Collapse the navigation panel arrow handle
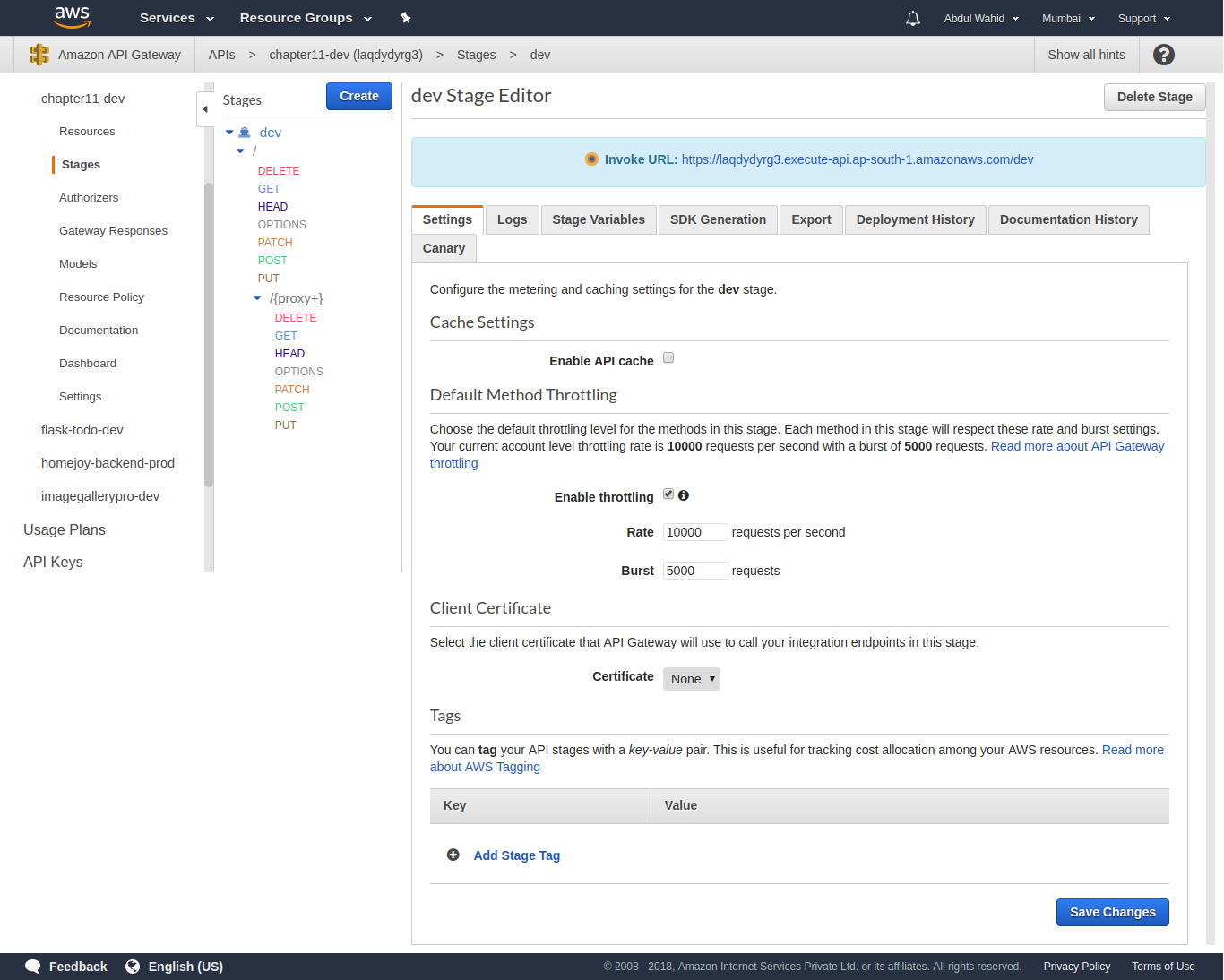Screen dimensions: 1224x980 pos(205,109)
